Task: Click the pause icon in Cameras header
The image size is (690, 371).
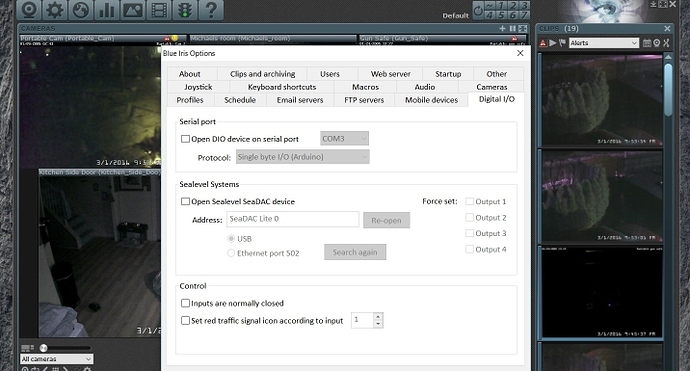Action: click(513, 29)
